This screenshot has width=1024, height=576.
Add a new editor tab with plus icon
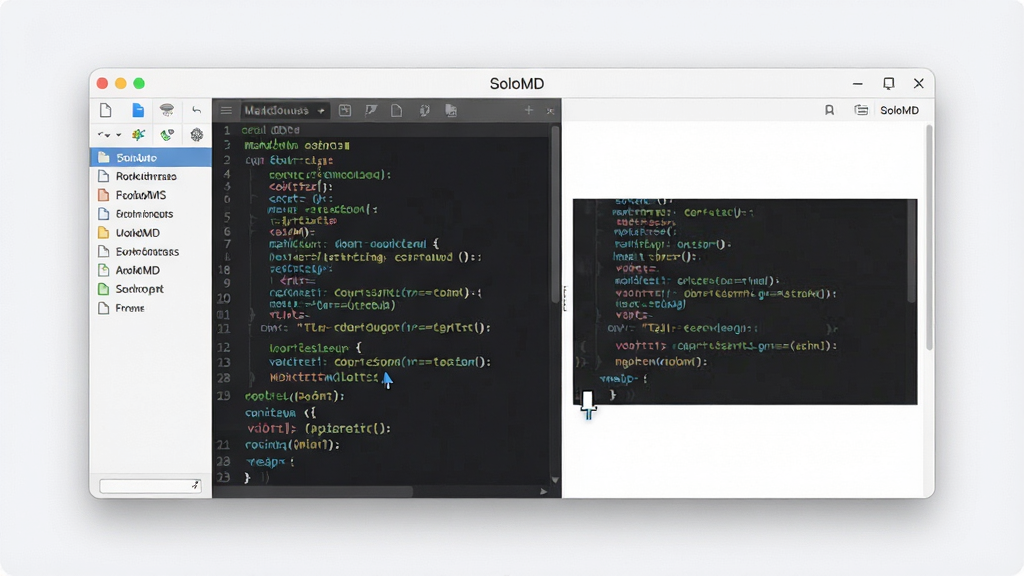coord(528,110)
